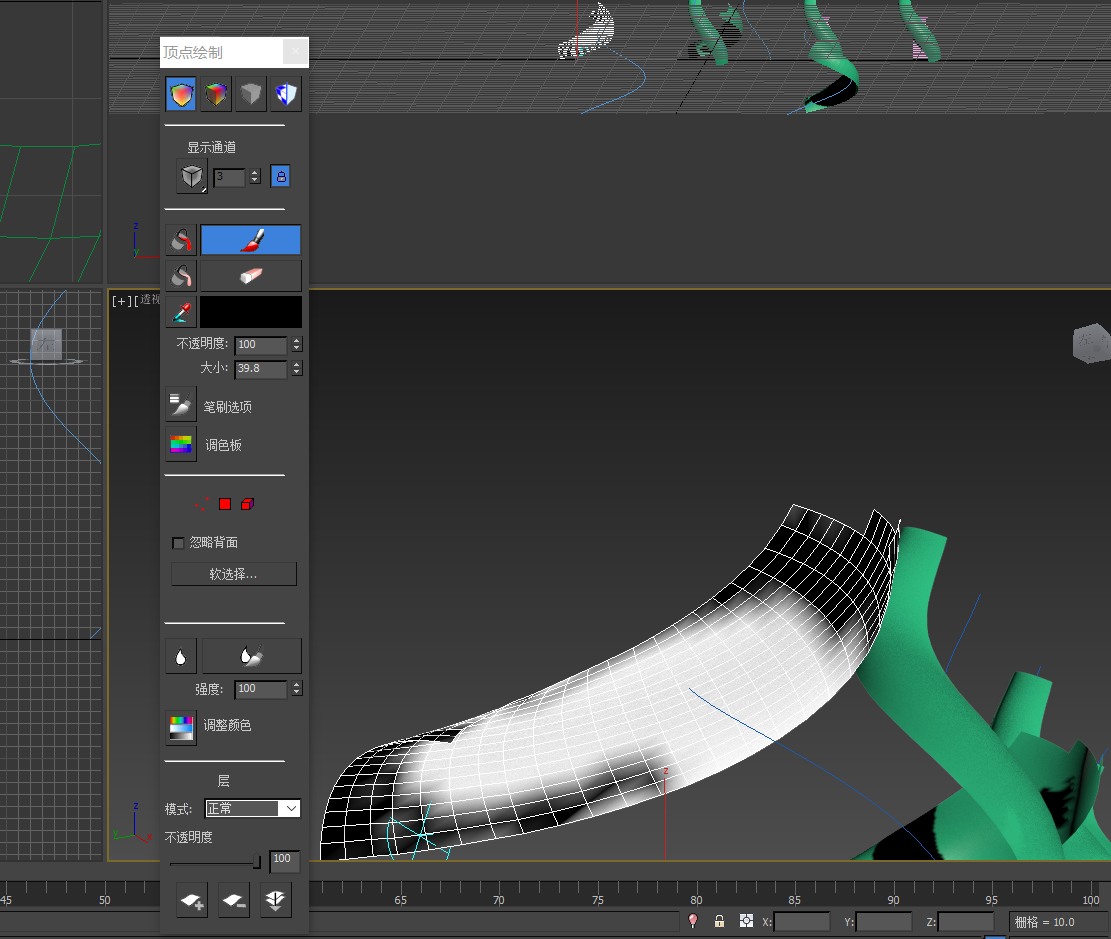Image resolution: width=1111 pixels, height=939 pixels.
Task: Click the Adjust Color (调整颜色) icon
Action: [x=181, y=727]
